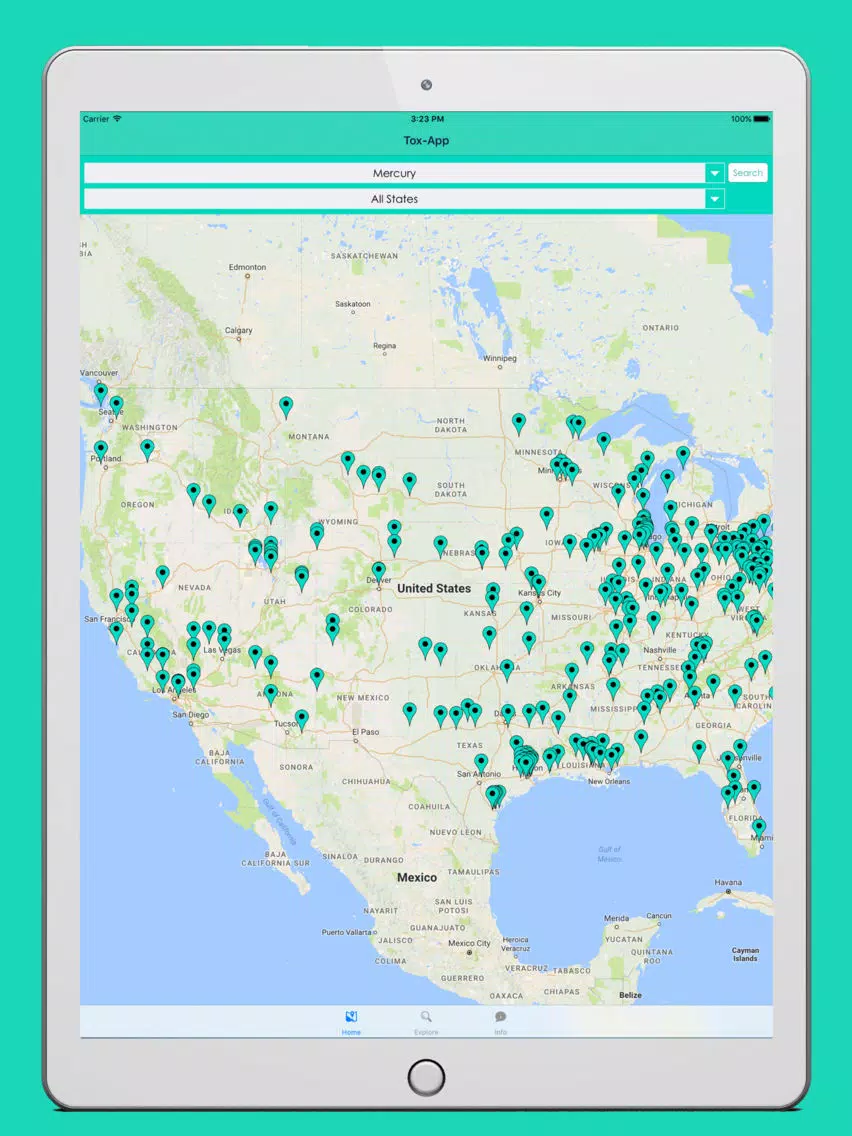
Task: Select the Baja California Sur label
Action: (275, 859)
